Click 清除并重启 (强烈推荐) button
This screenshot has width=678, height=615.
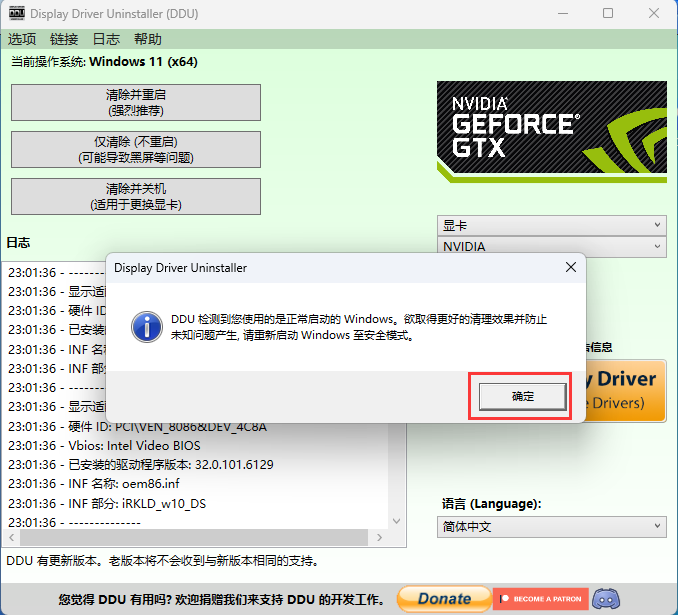click(136, 102)
